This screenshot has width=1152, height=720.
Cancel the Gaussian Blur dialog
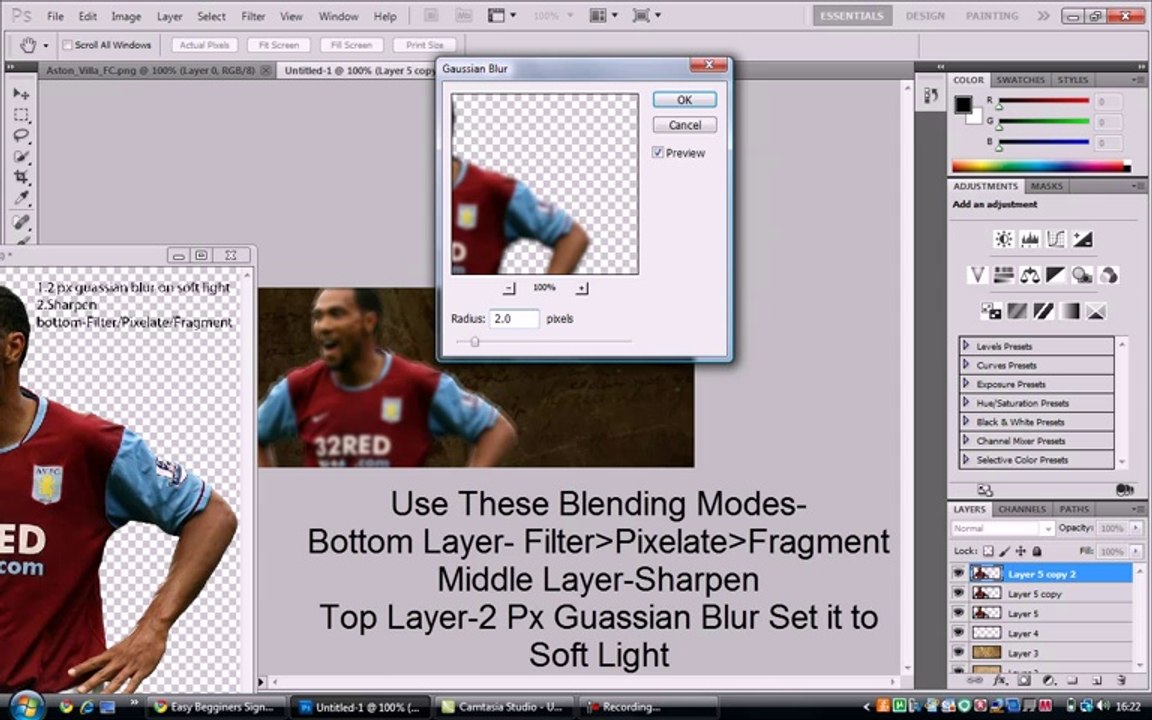point(684,125)
